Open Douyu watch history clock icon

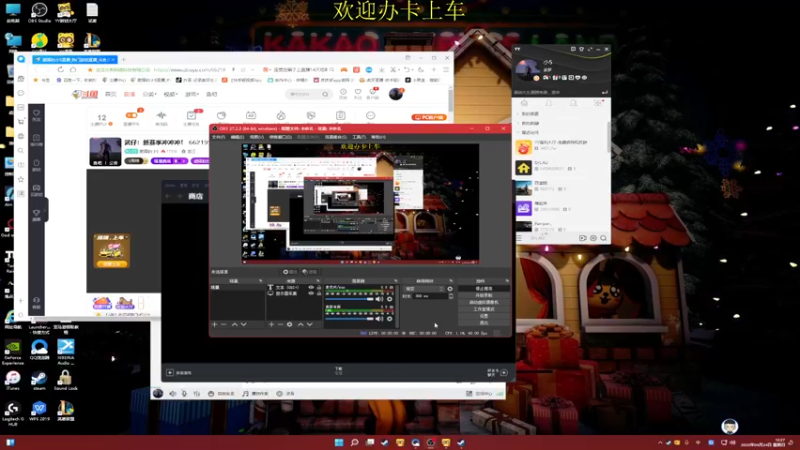coord(343,93)
